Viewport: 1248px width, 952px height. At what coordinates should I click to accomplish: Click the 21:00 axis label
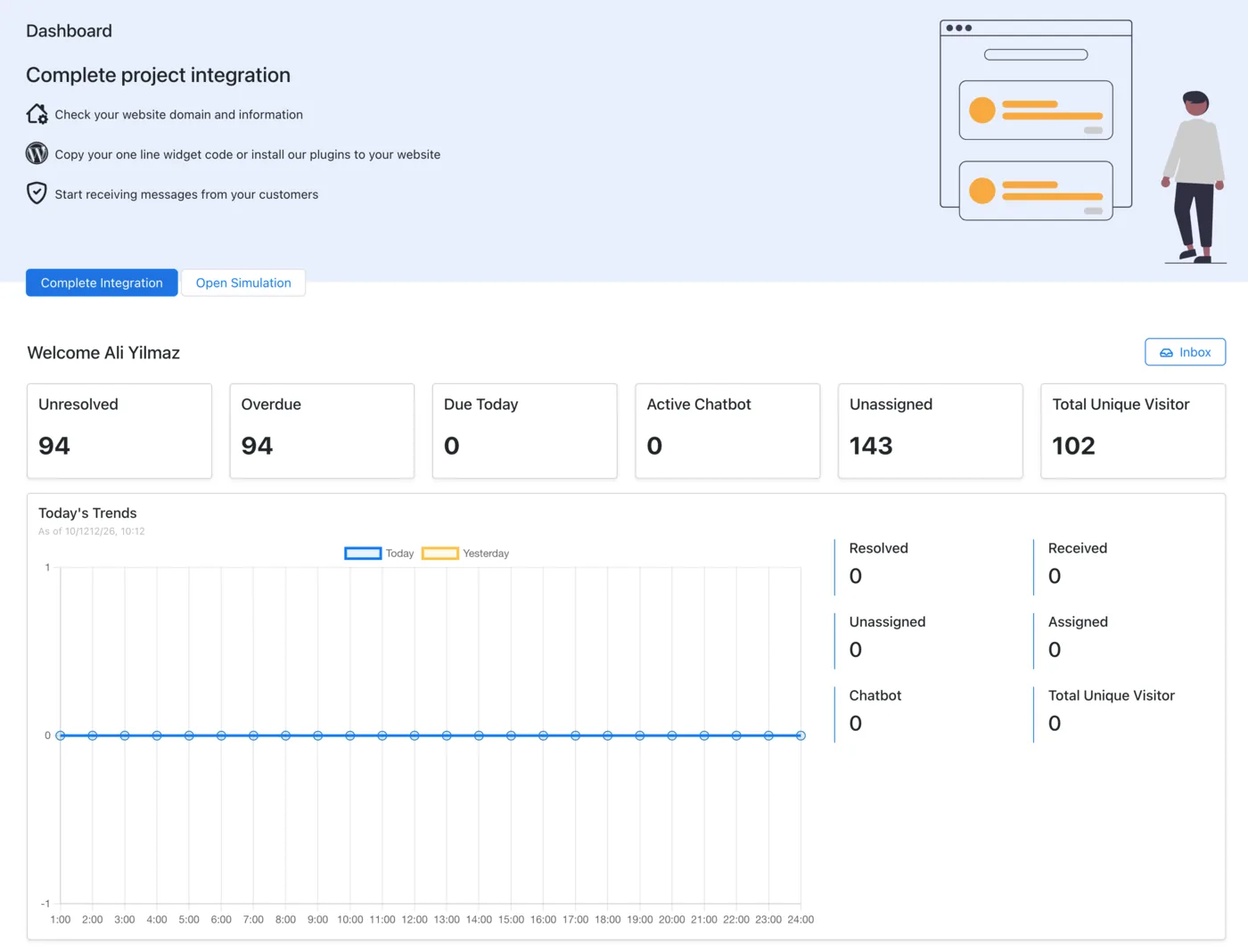tap(704, 920)
